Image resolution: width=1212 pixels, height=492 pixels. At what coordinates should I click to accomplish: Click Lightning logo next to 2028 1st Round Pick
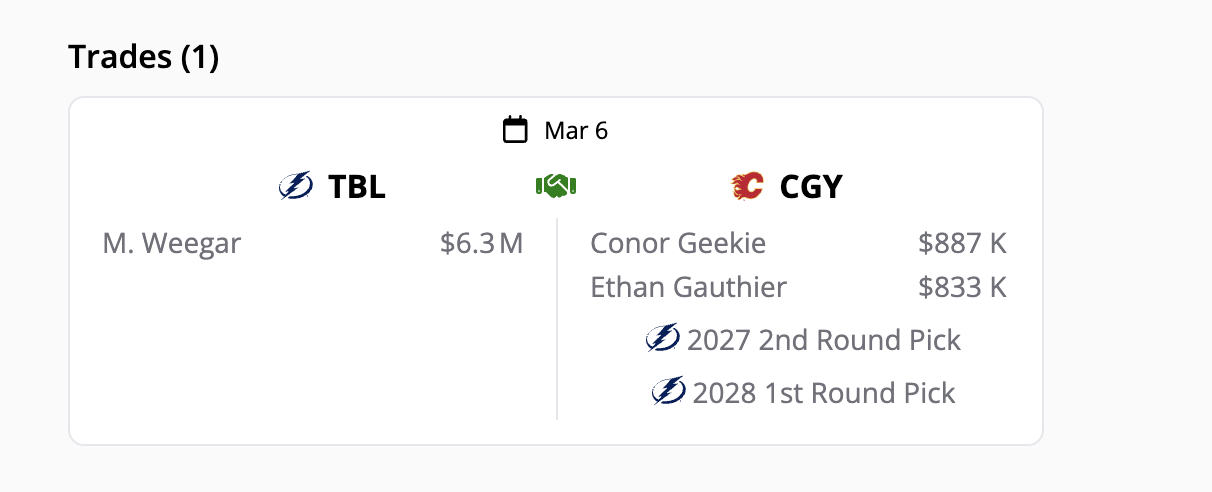(x=668, y=392)
